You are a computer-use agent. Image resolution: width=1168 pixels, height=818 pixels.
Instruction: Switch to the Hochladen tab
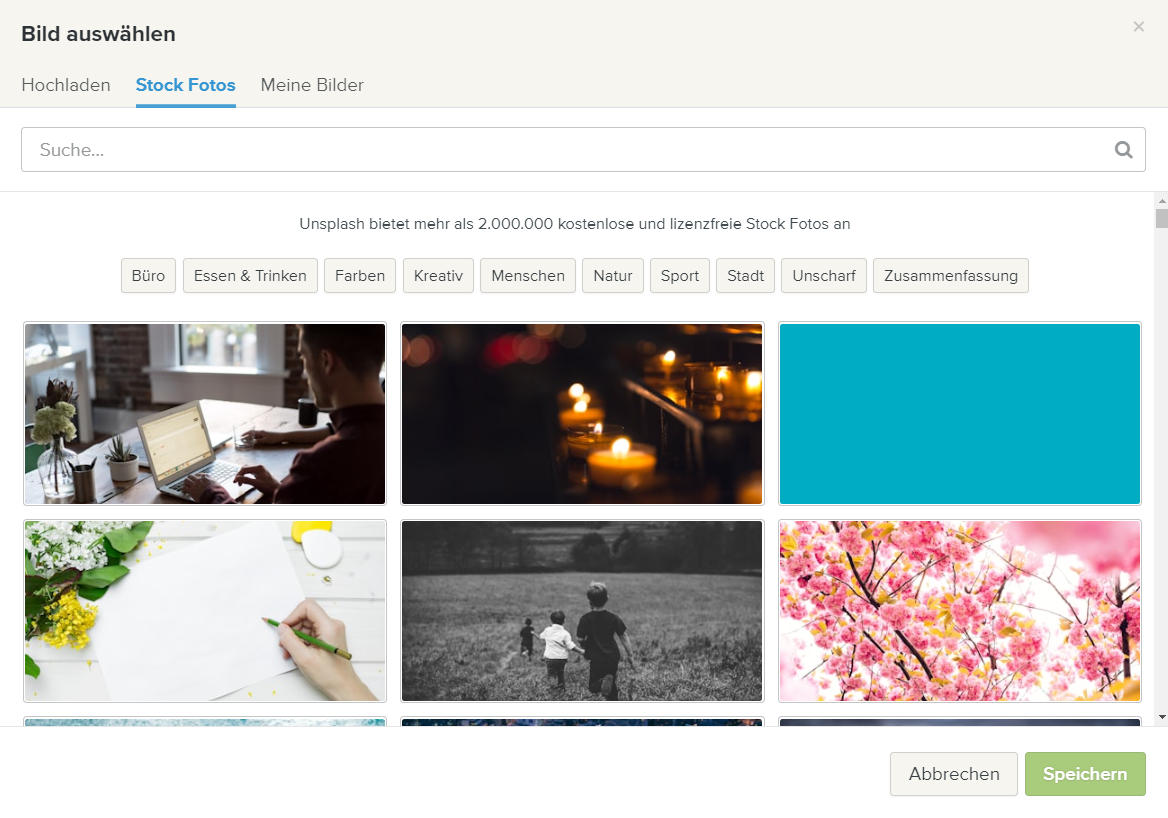tap(66, 85)
